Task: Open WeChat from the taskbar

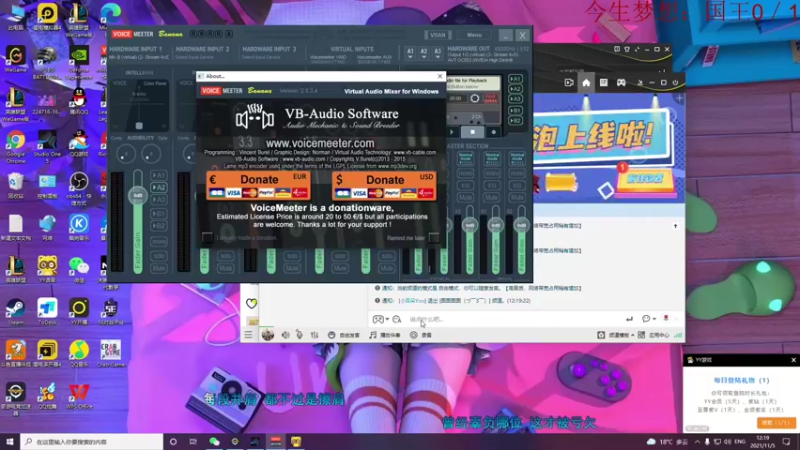Action: pos(214,442)
